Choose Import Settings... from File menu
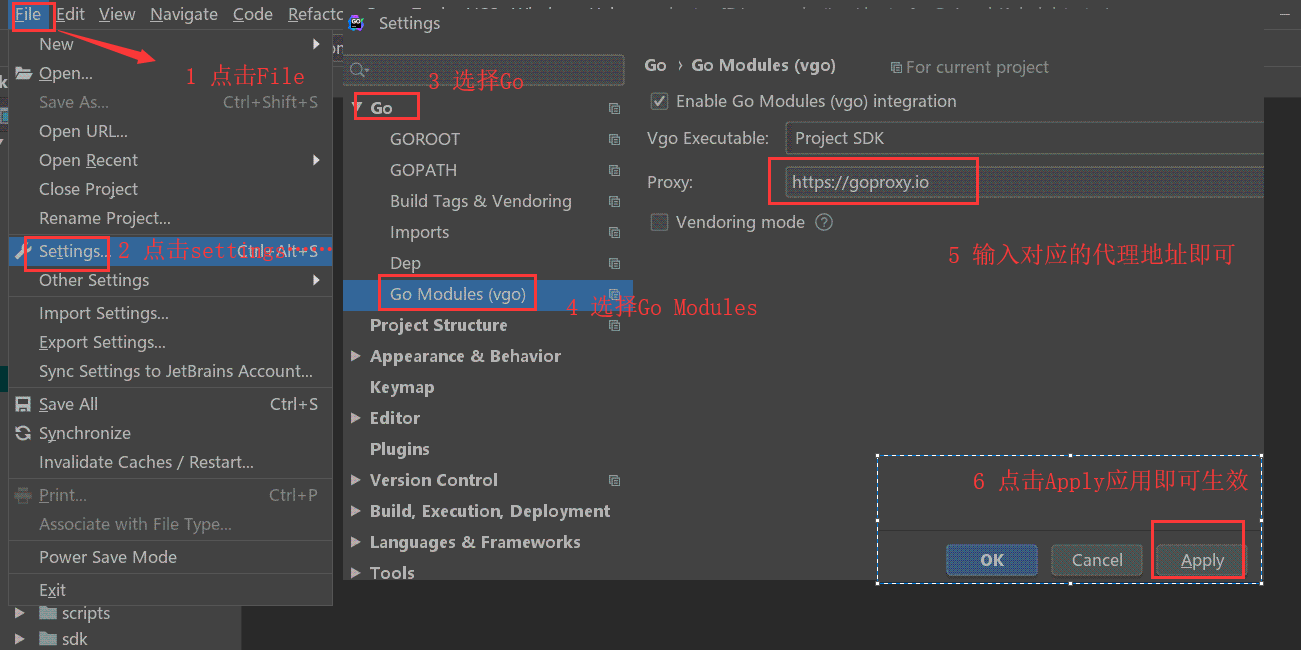This screenshot has height=650, width=1301. pyautogui.click(x=170, y=313)
